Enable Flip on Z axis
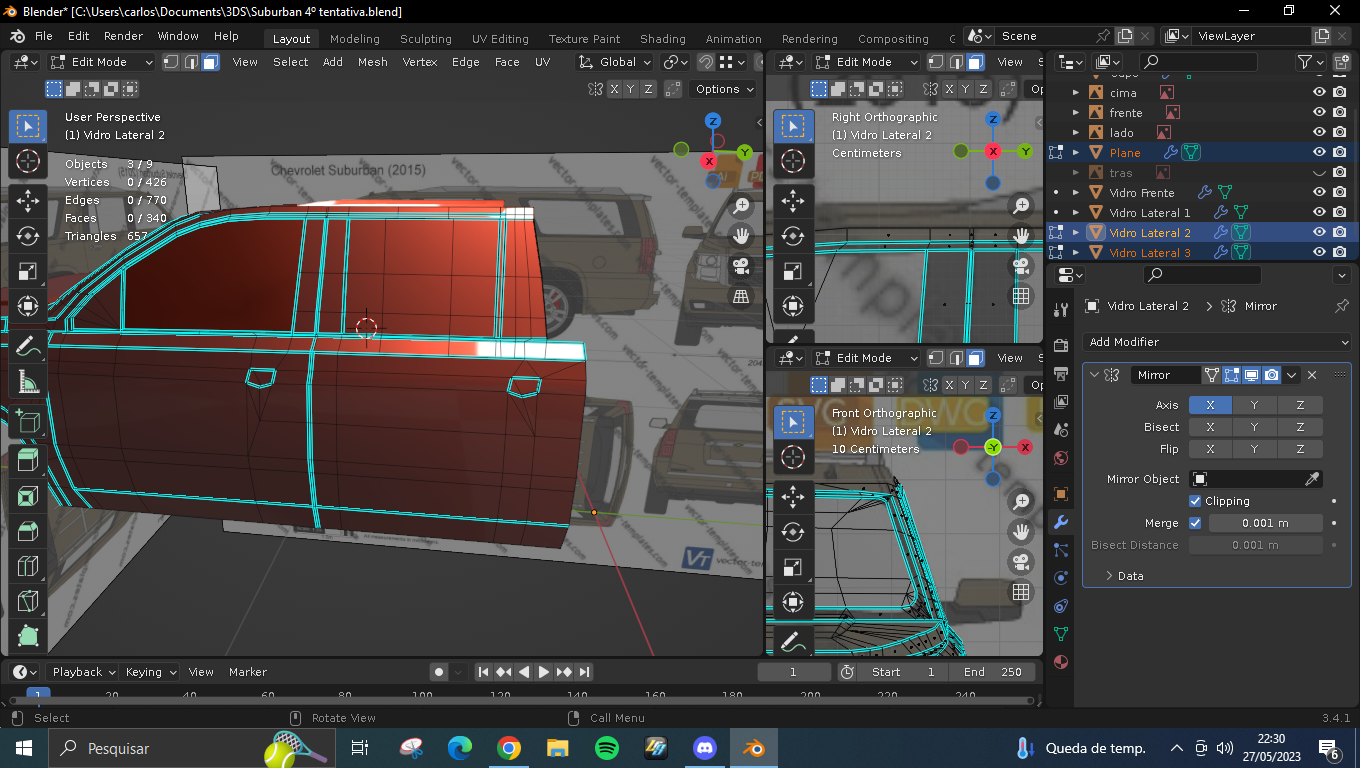This screenshot has height=768, width=1360. [x=1300, y=449]
